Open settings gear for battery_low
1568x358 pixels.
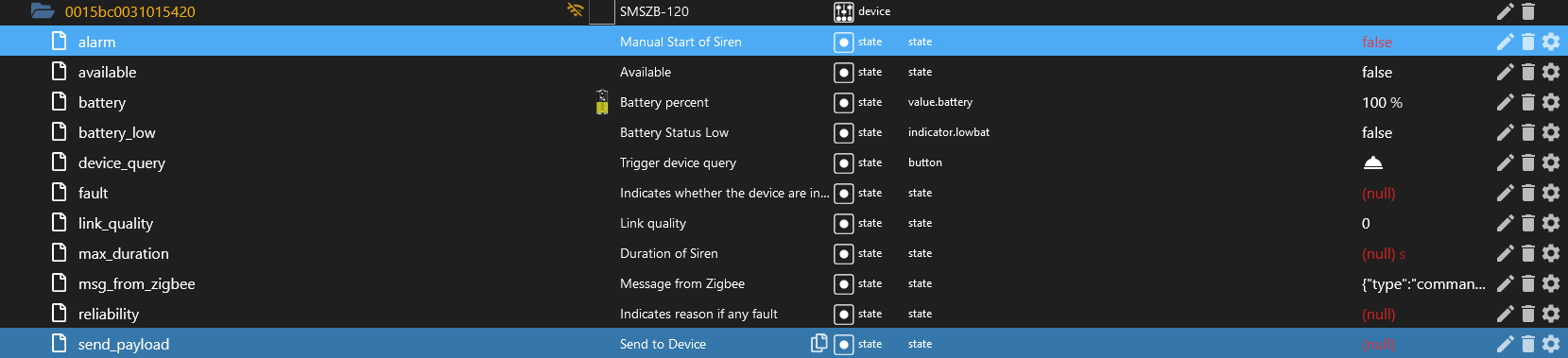1551,132
